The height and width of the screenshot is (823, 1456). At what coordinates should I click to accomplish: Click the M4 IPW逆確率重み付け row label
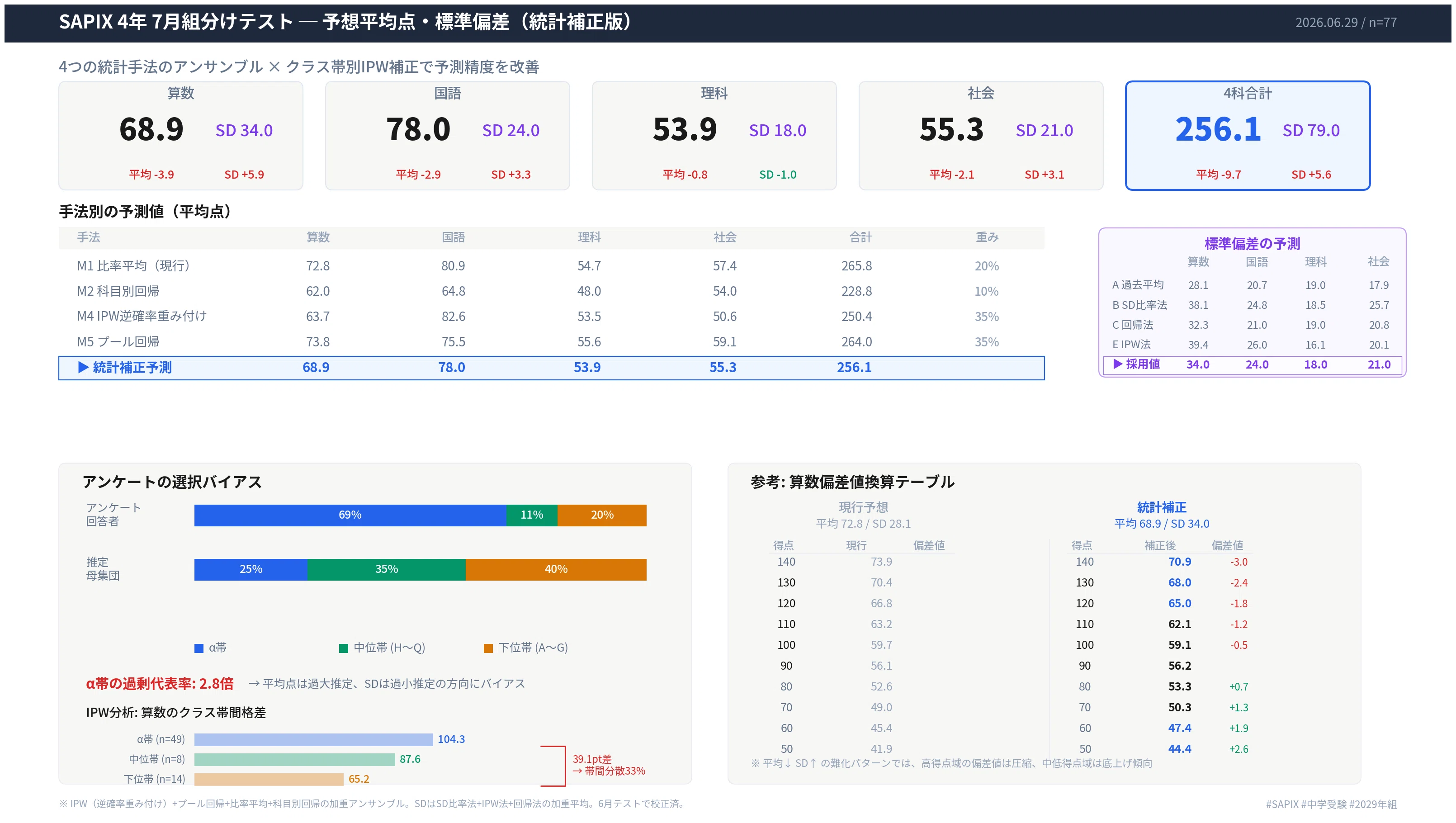(x=142, y=317)
